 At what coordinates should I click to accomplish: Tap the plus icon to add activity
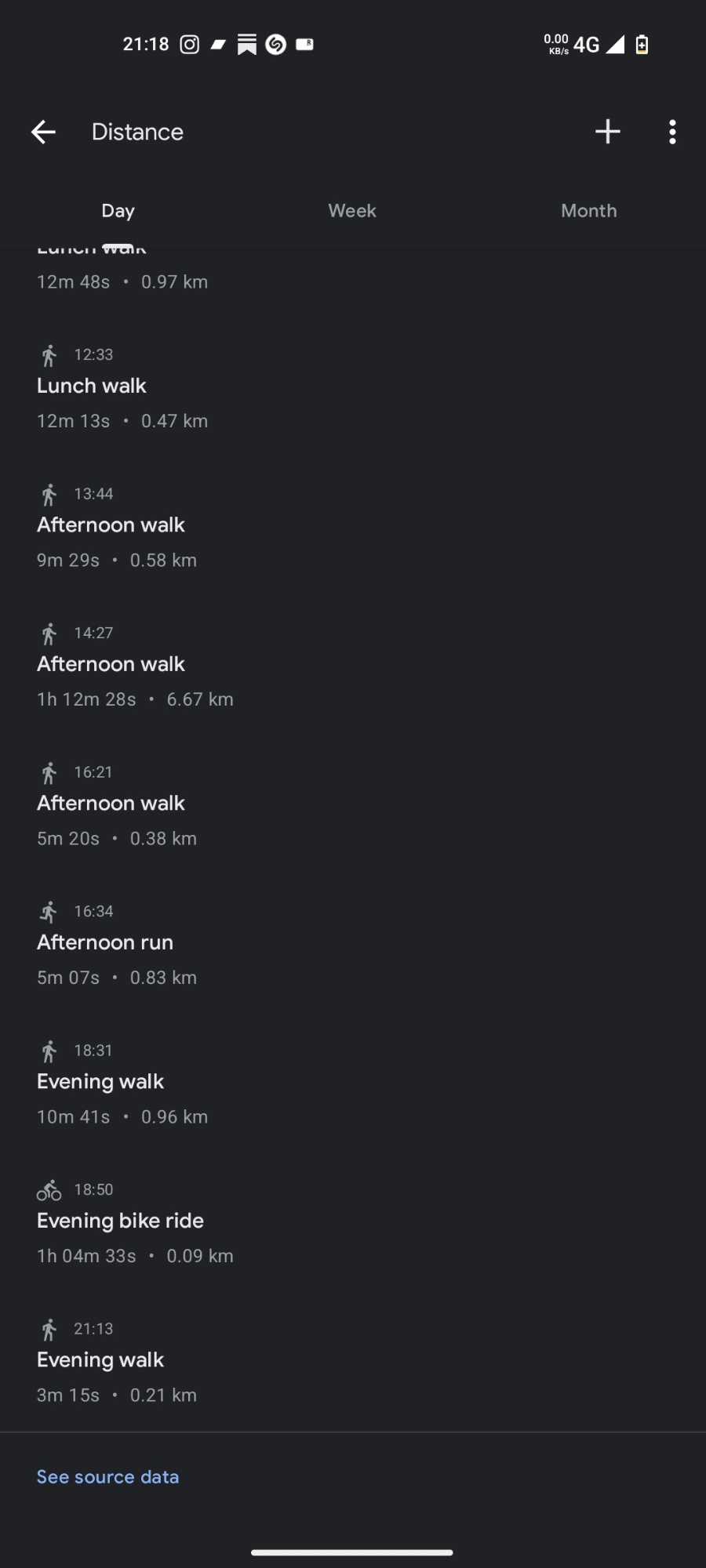tap(607, 132)
